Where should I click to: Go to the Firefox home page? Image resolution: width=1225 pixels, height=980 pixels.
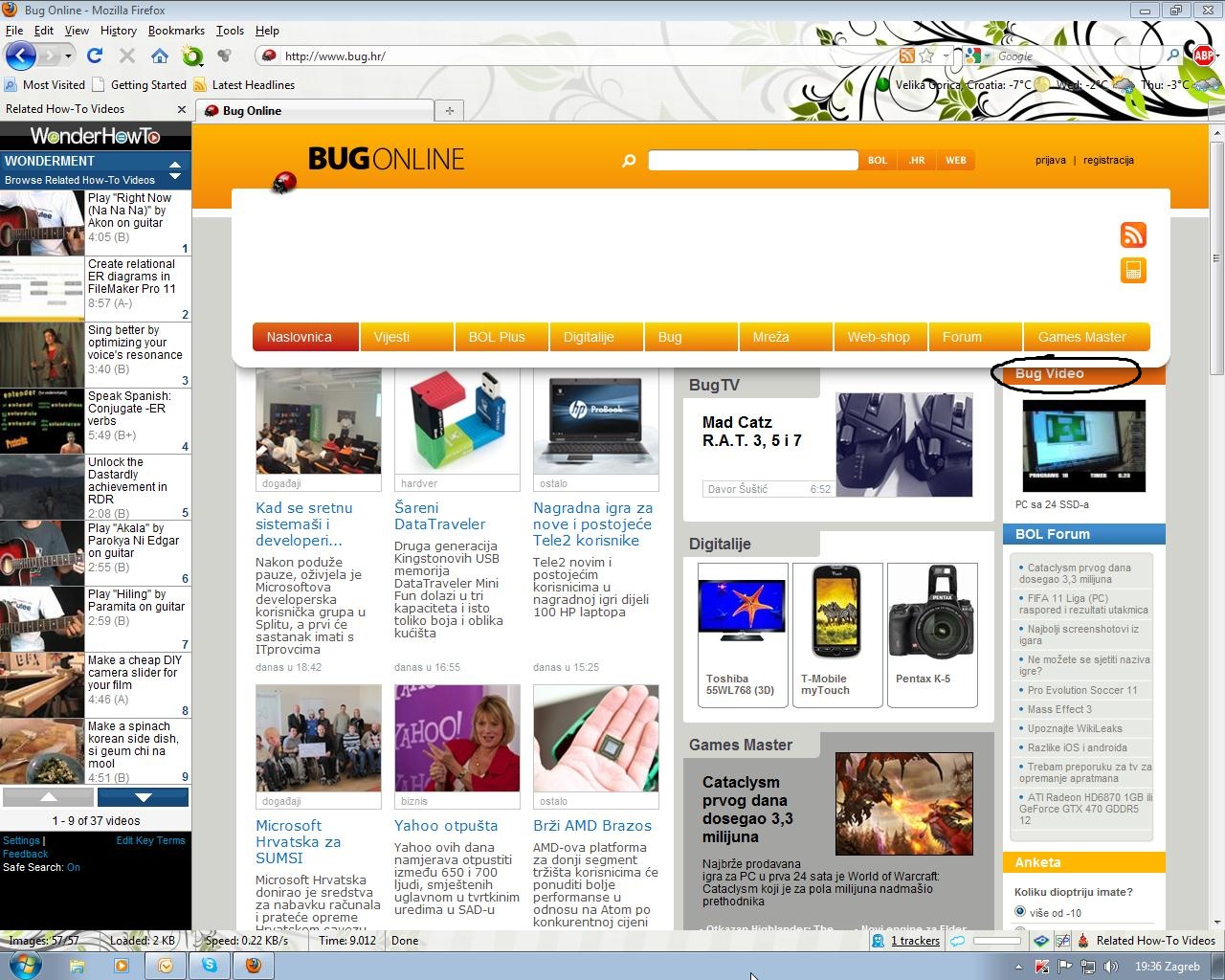(159, 56)
